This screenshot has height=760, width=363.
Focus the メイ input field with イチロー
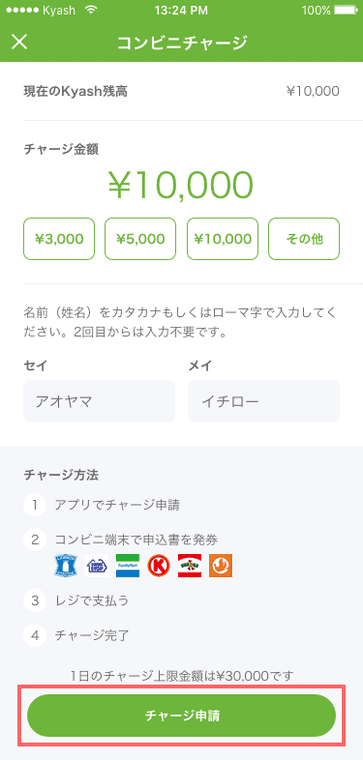click(264, 401)
